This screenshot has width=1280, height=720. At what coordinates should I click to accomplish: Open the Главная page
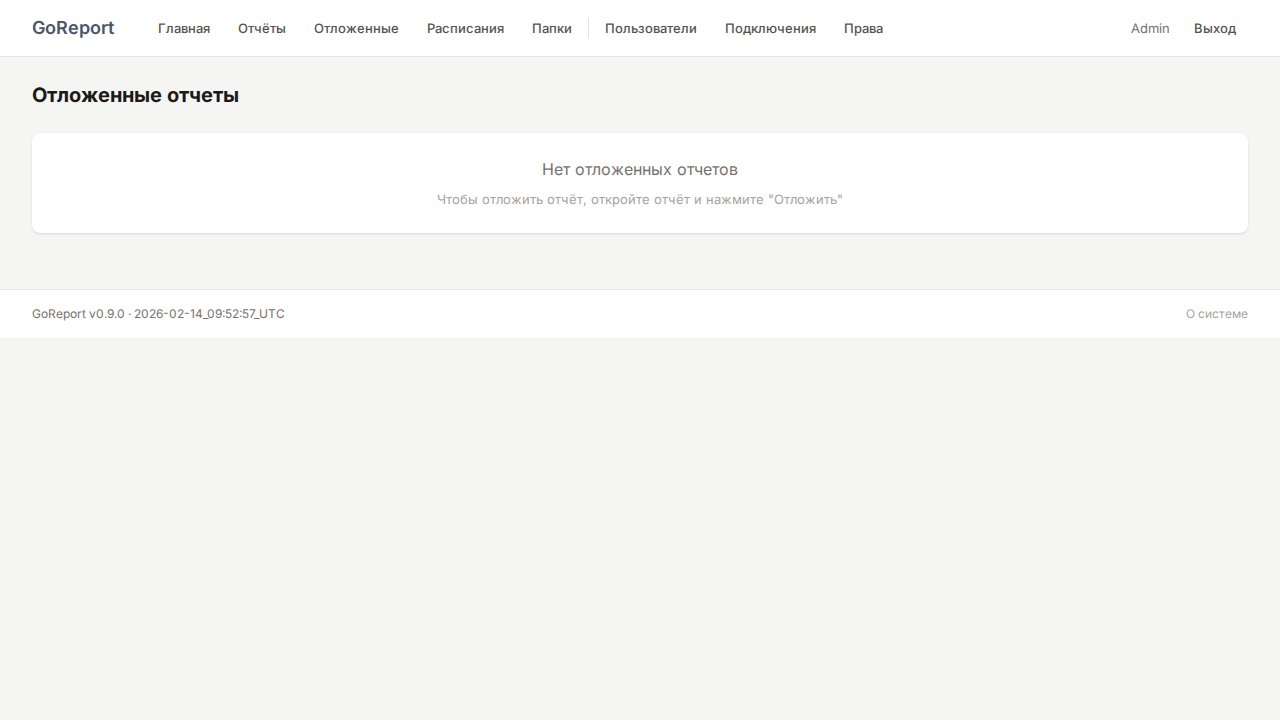[x=184, y=28]
